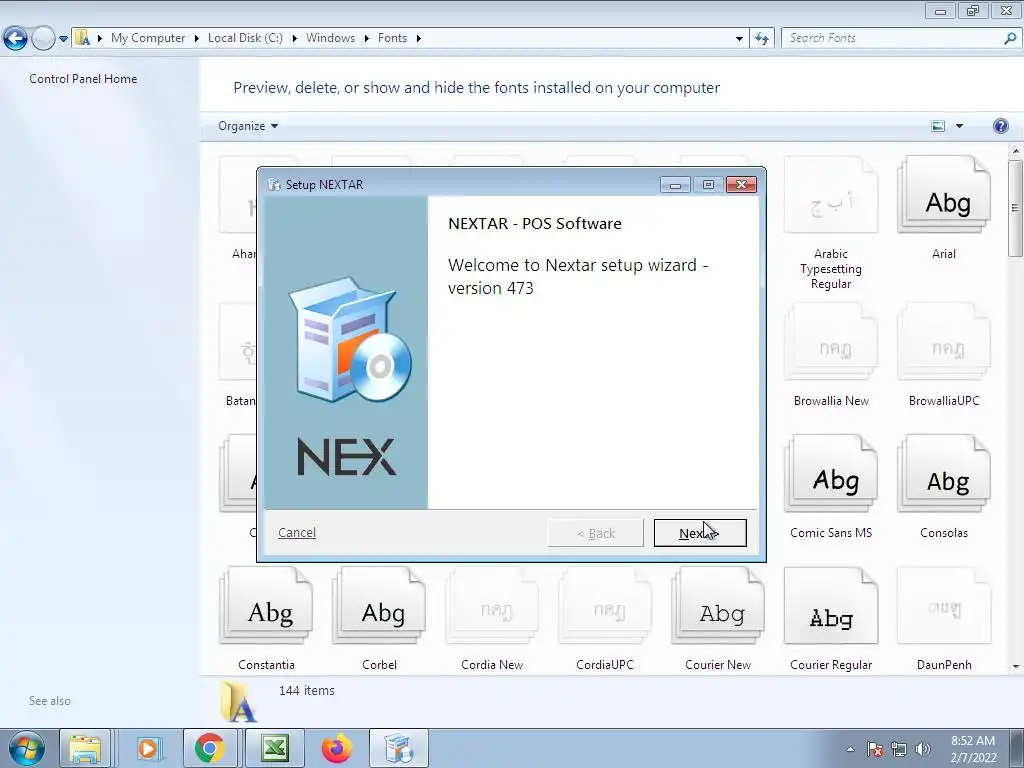Open the change view options arrow

point(959,126)
